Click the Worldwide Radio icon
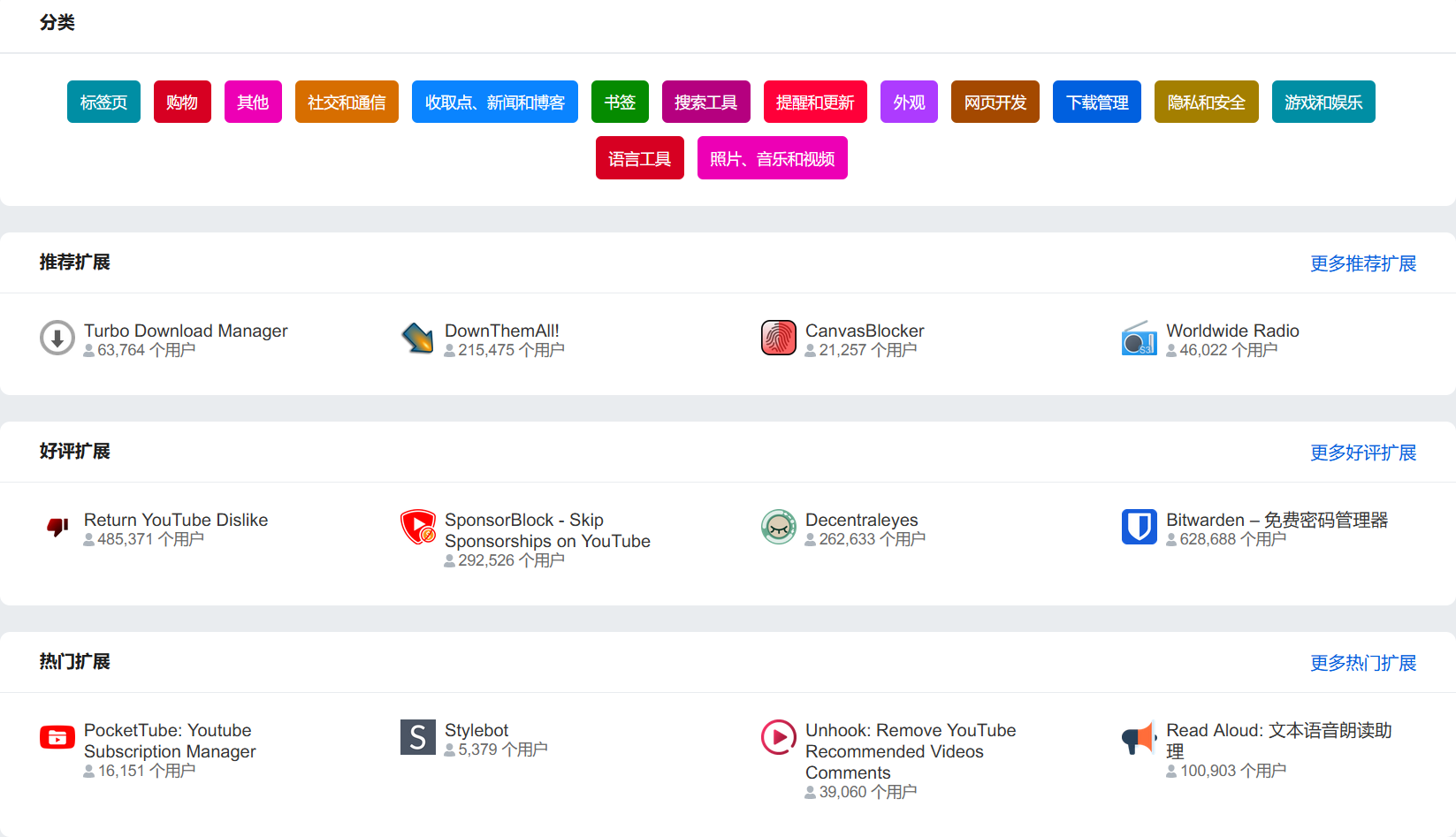The image size is (1456, 837). pyautogui.click(x=1139, y=339)
